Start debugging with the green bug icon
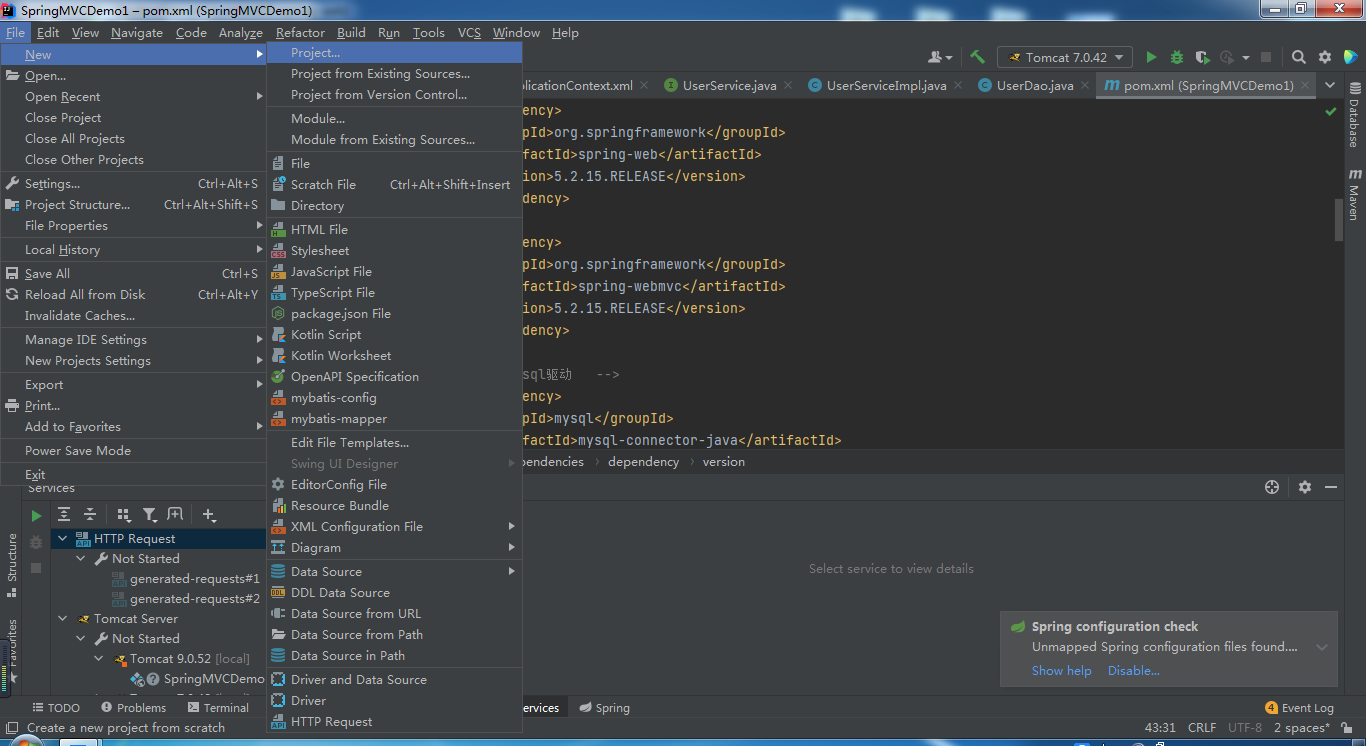1366x746 pixels. [1177, 57]
